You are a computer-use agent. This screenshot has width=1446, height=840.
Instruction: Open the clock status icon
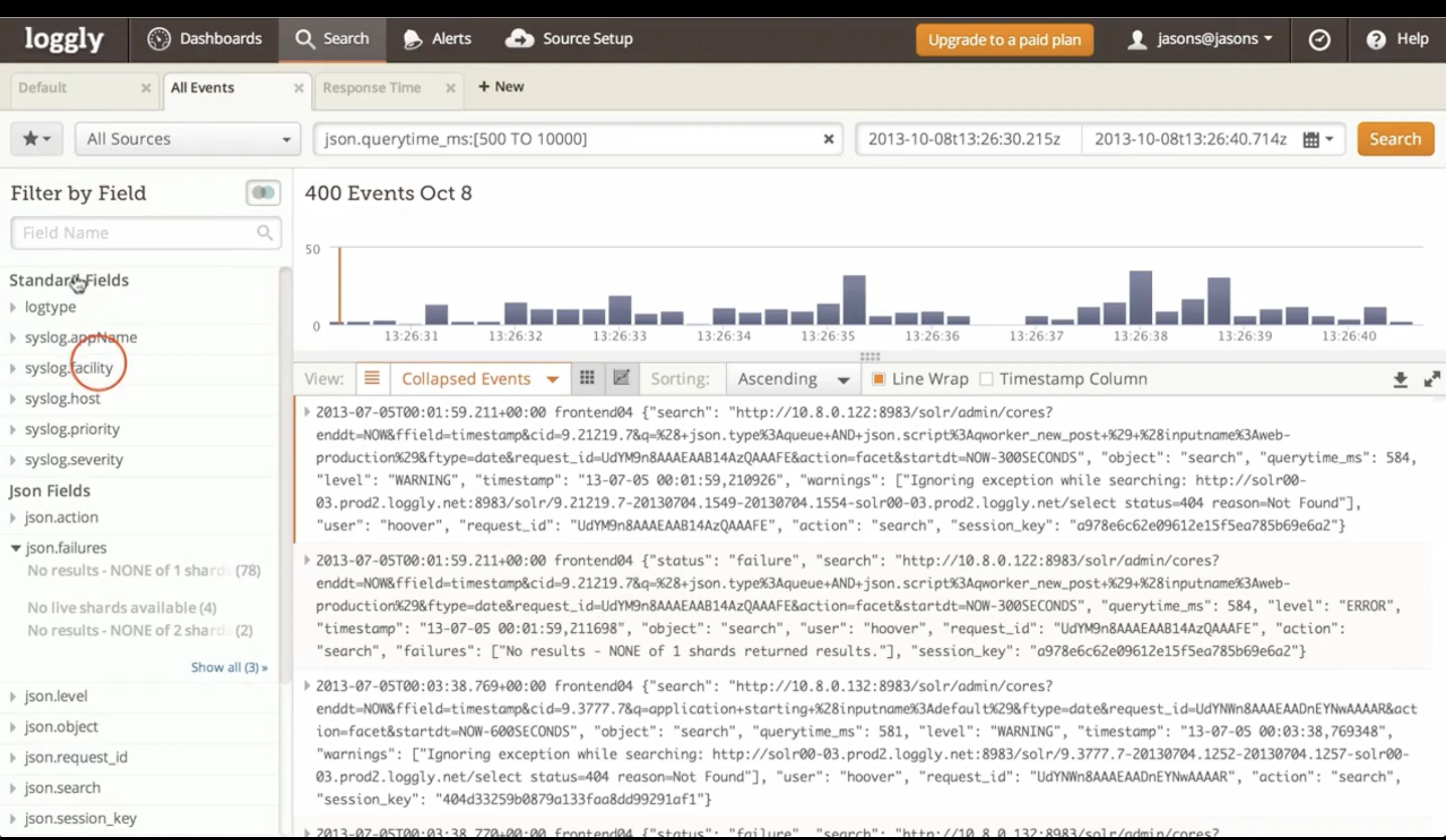point(1319,40)
